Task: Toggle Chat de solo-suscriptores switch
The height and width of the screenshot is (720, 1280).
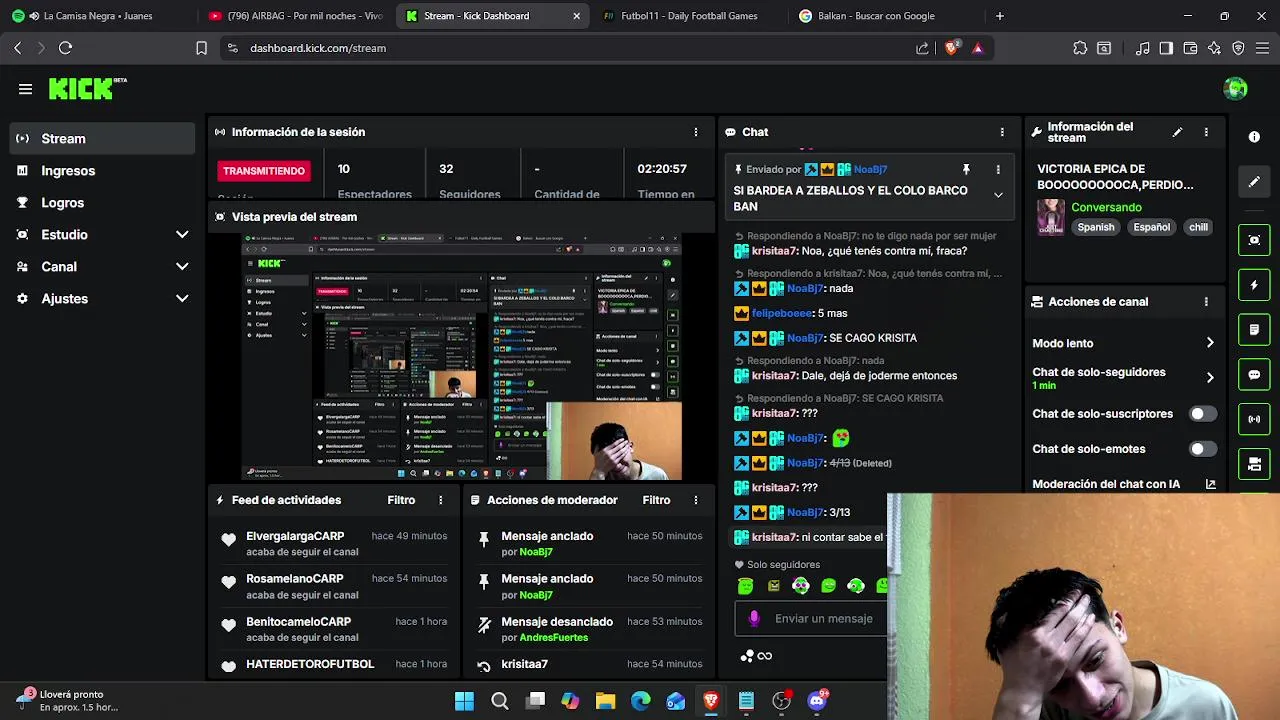Action: tap(1203, 414)
